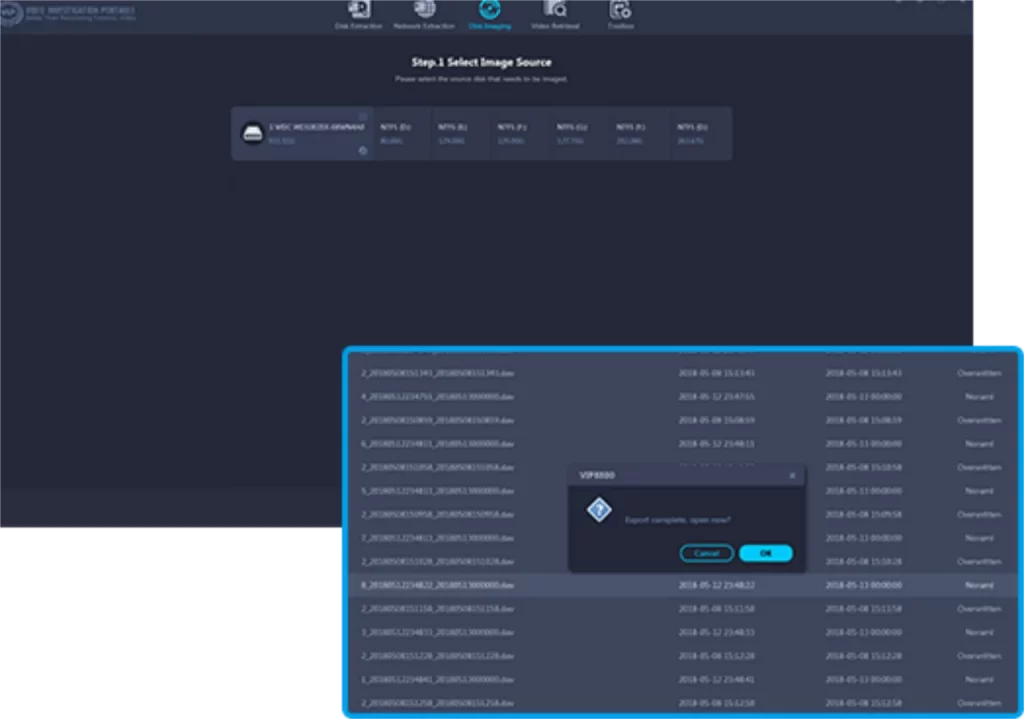Click the Overwritten status in the top file row

point(979,373)
